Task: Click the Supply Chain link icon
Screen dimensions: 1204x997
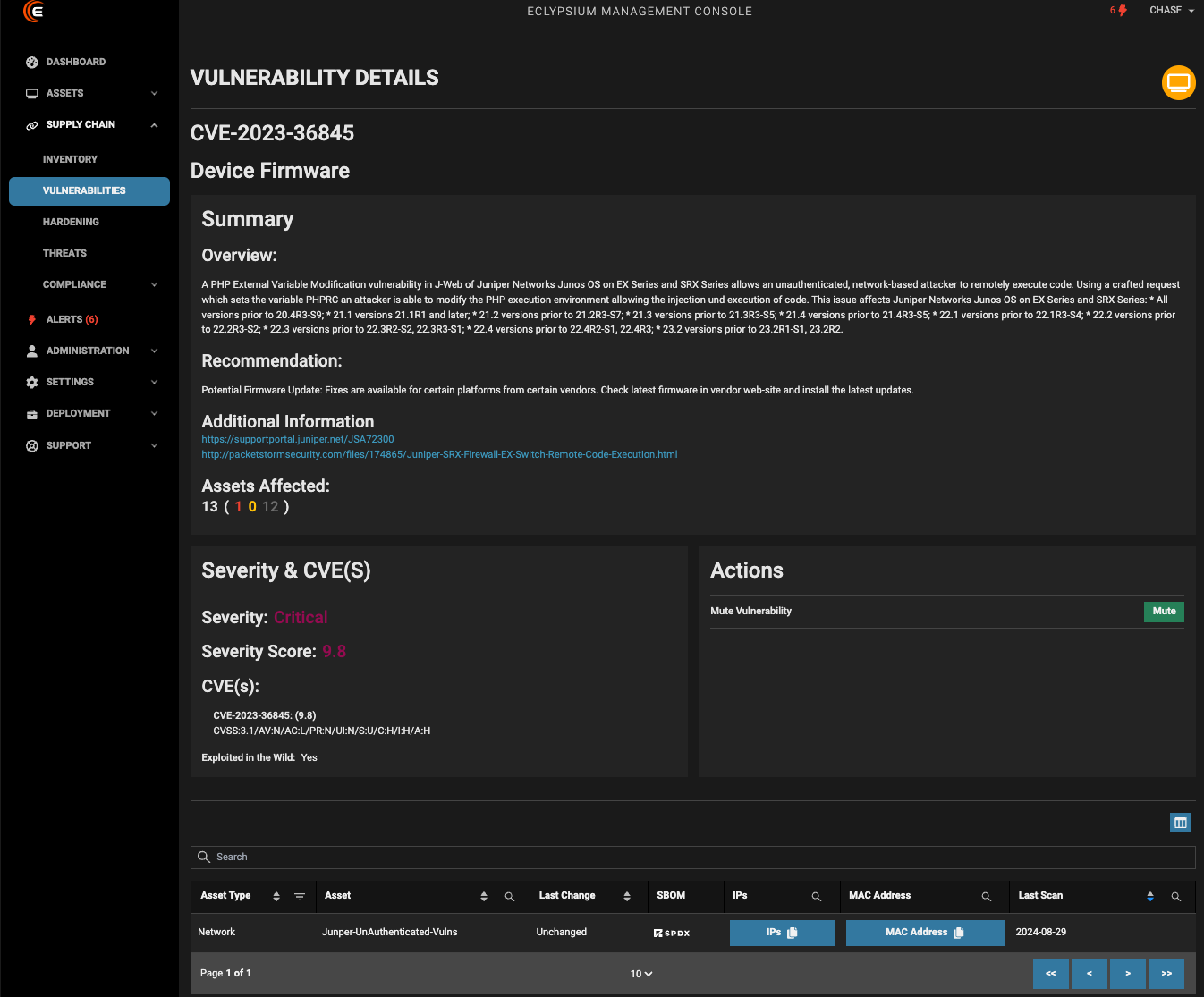Action: pyautogui.click(x=32, y=125)
